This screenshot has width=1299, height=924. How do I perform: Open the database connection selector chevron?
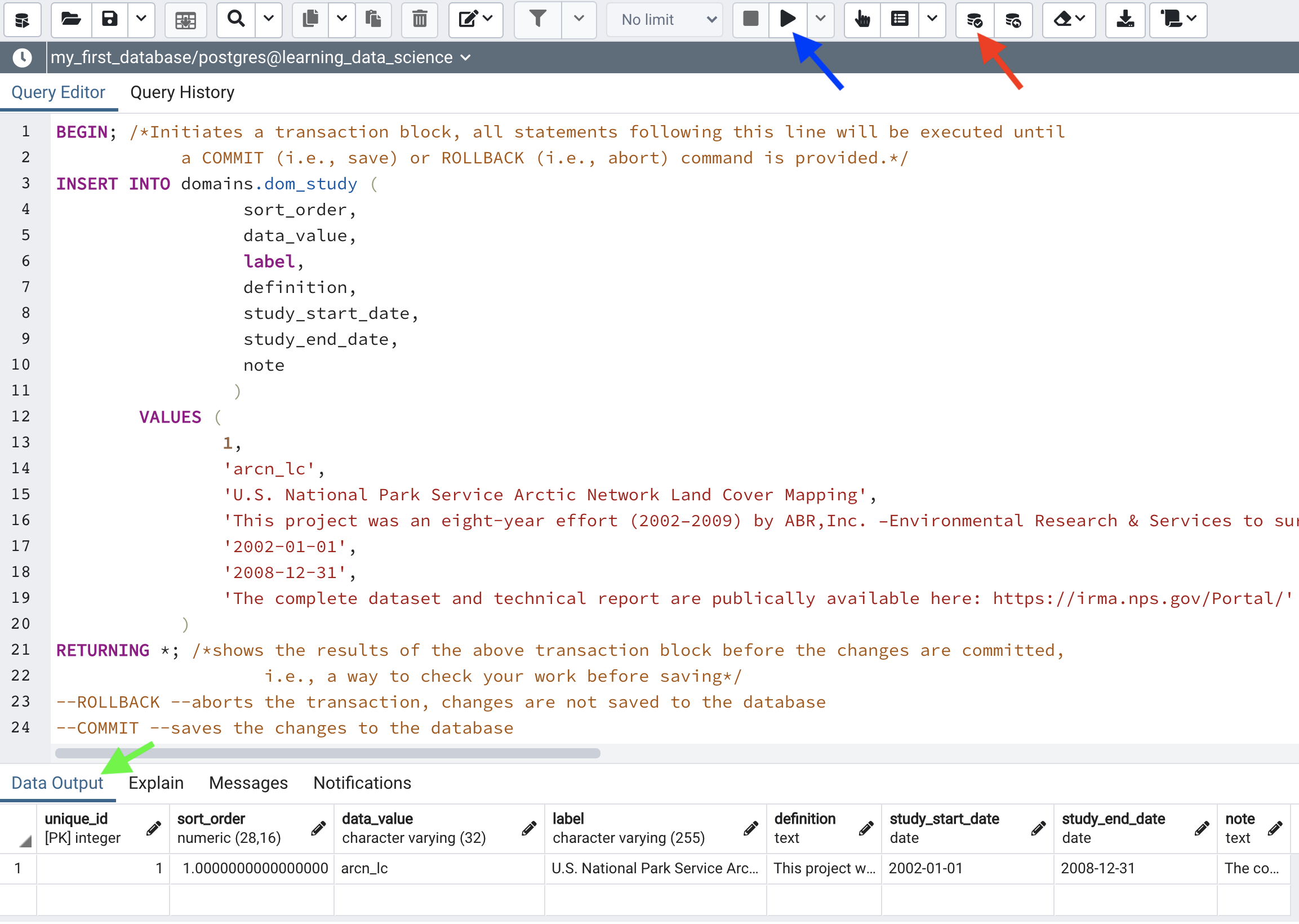tap(466, 58)
